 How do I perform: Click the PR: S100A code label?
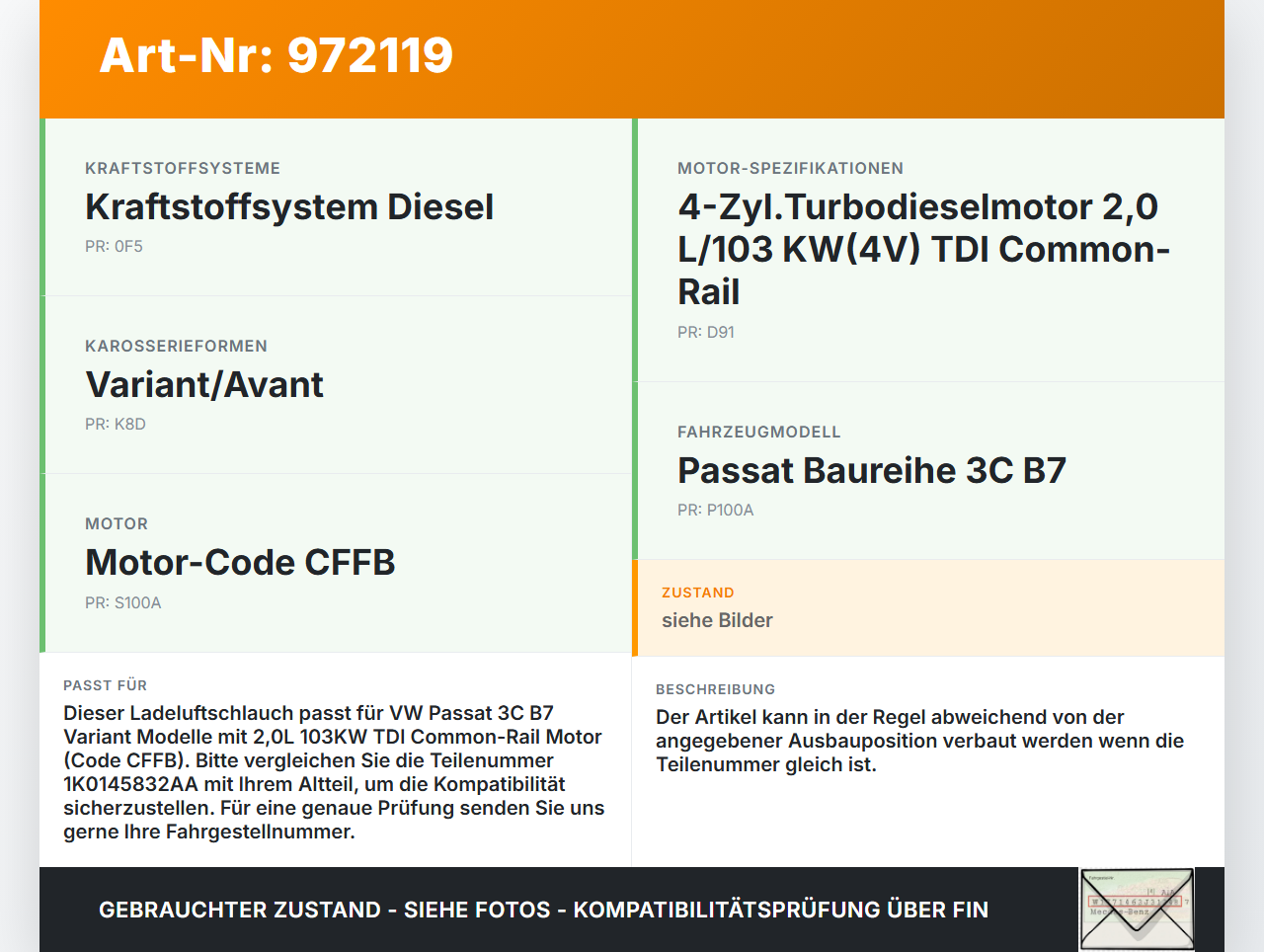point(123,603)
